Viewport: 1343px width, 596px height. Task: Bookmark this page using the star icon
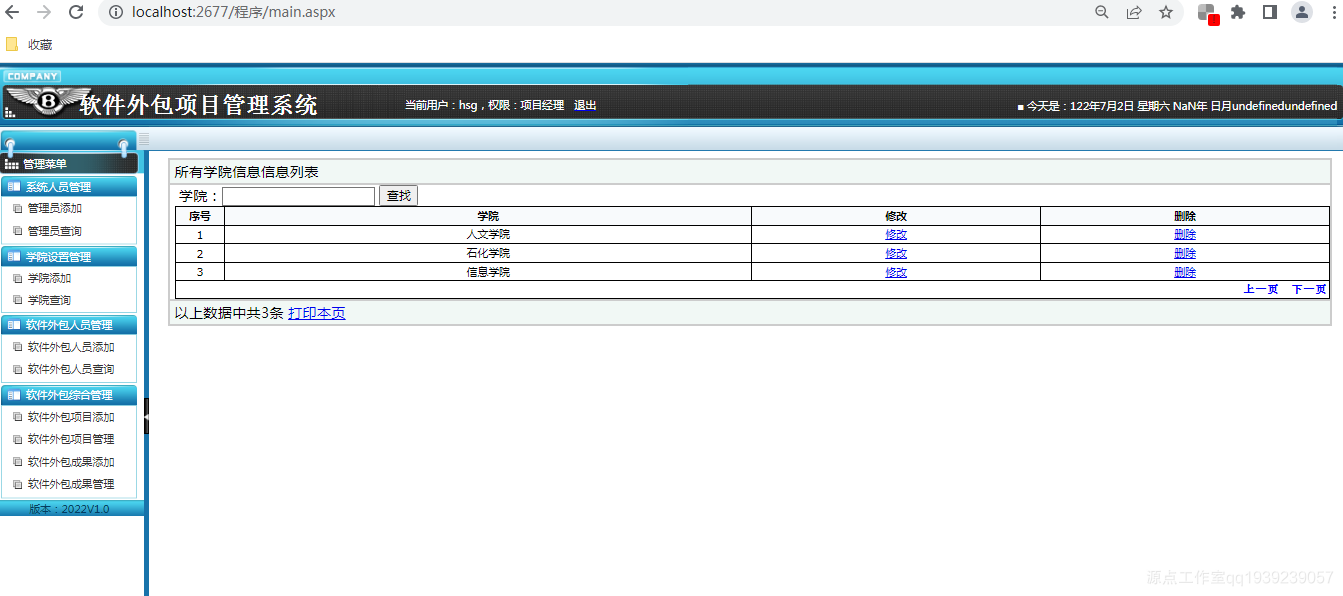(1167, 12)
